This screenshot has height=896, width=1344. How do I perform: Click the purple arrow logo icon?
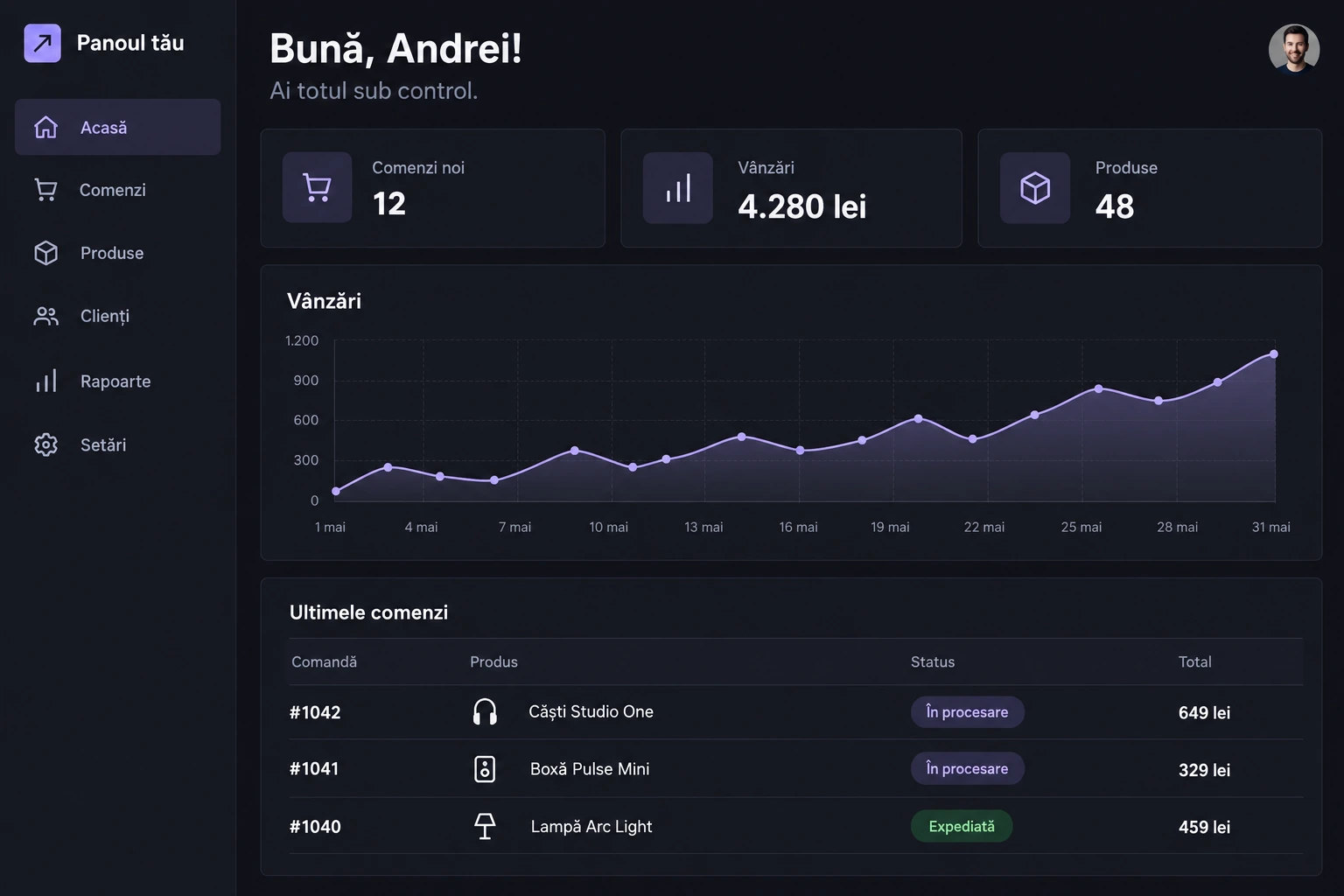click(42, 43)
